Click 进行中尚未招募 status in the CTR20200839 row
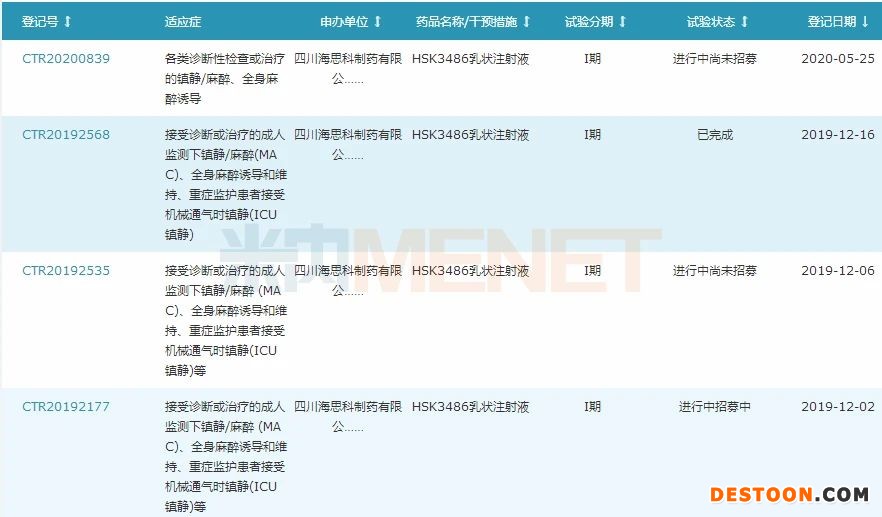 pos(715,59)
